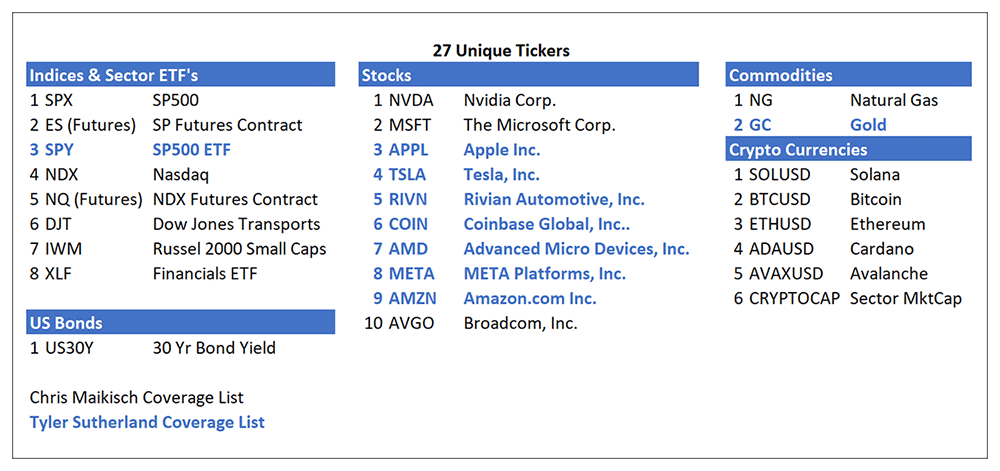Click Coinbase Global, Inc. entry
Screen dimensions: 1000x471
coord(546,224)
